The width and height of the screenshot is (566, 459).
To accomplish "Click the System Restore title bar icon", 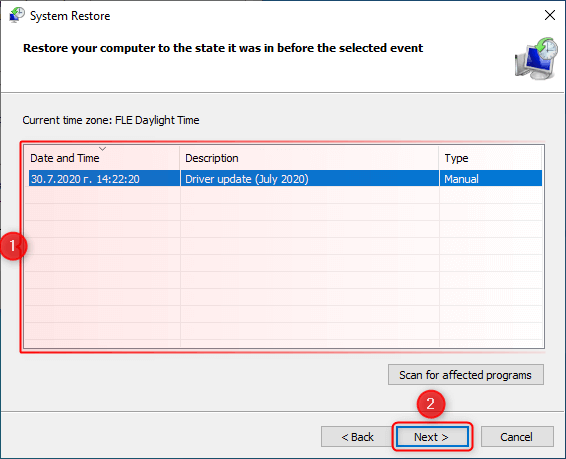I will [17, 15].
